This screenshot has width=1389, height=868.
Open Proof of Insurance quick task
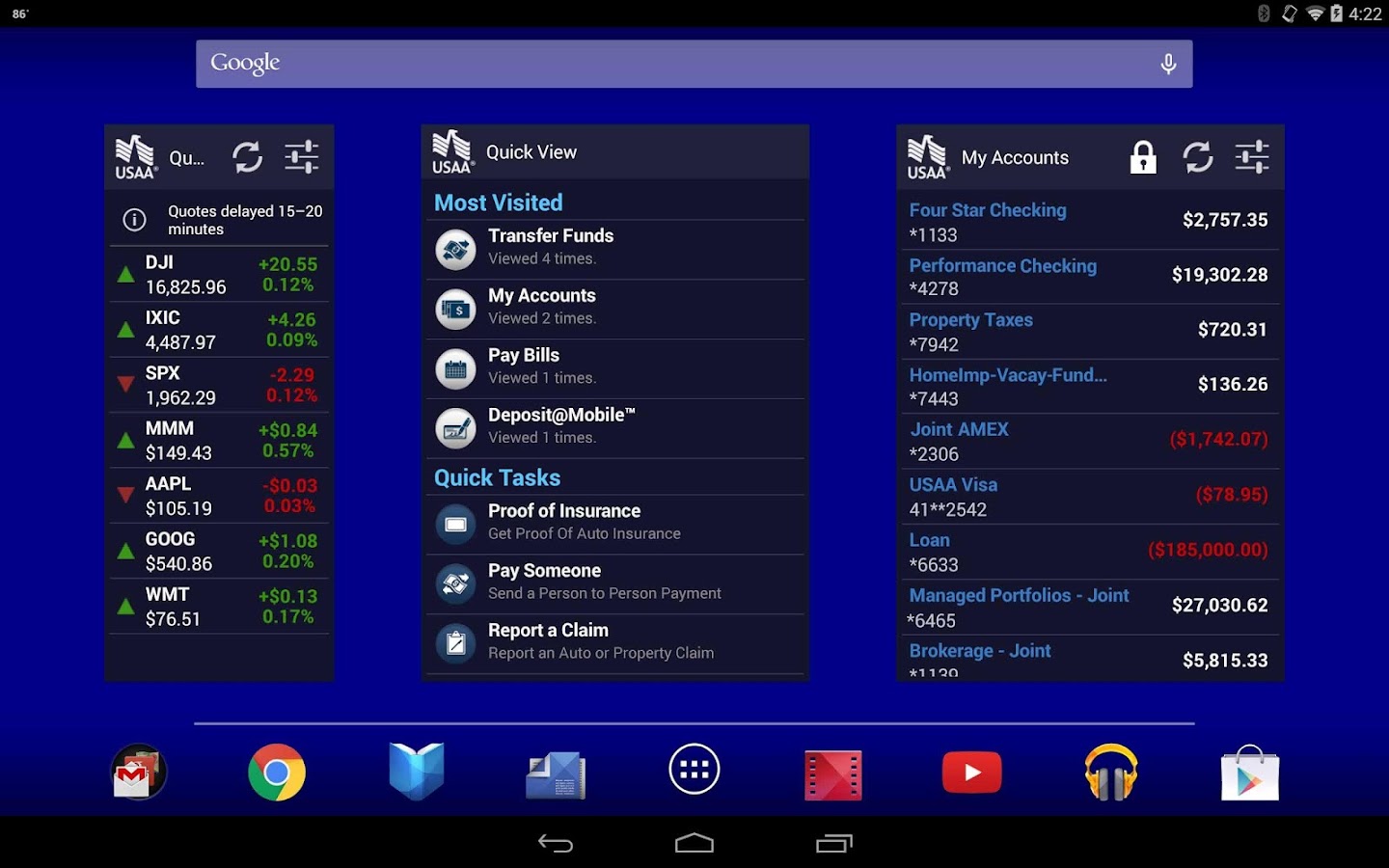point(615,524)
